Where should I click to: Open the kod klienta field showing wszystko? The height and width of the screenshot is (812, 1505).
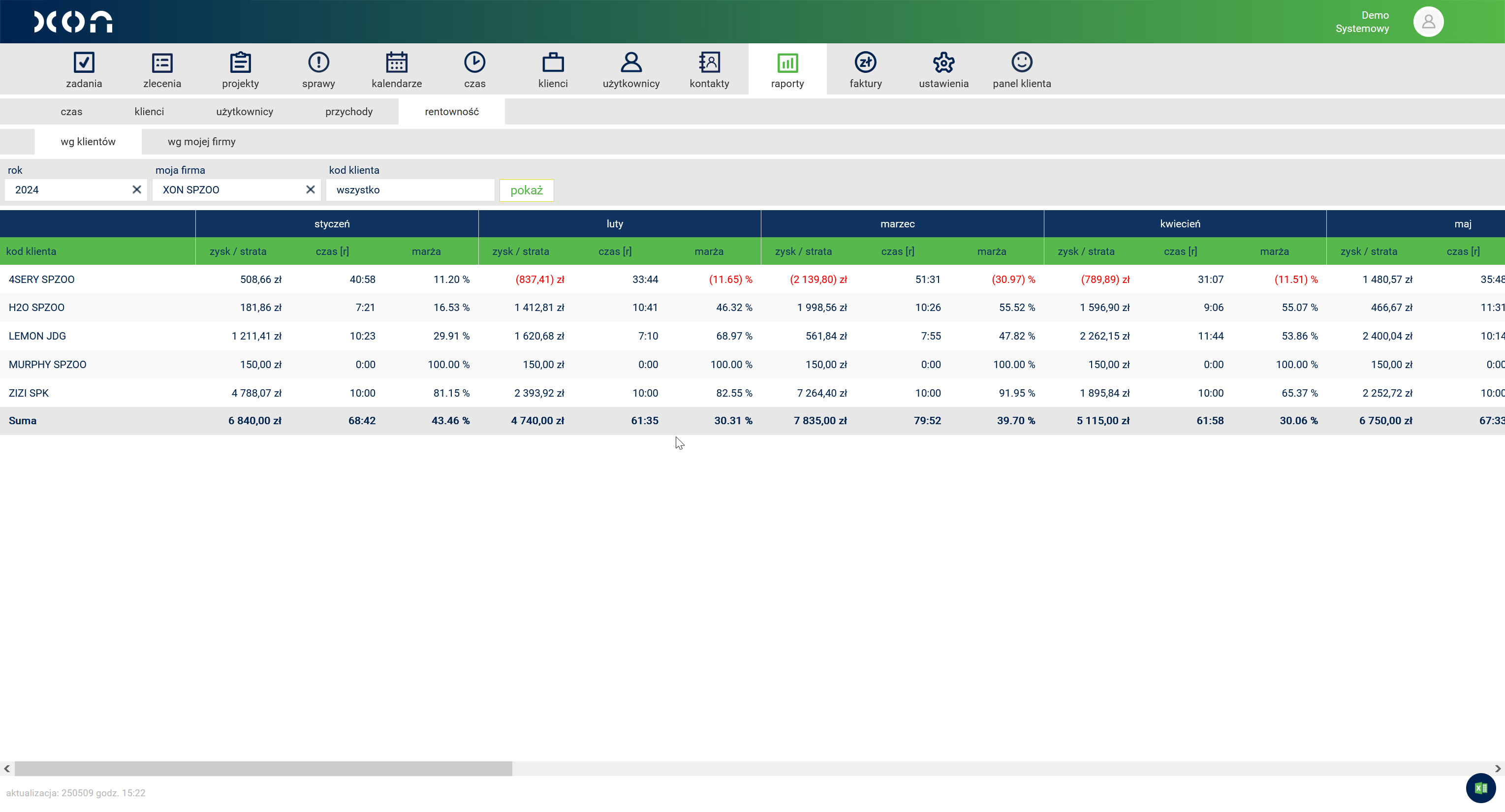[410, 190]
